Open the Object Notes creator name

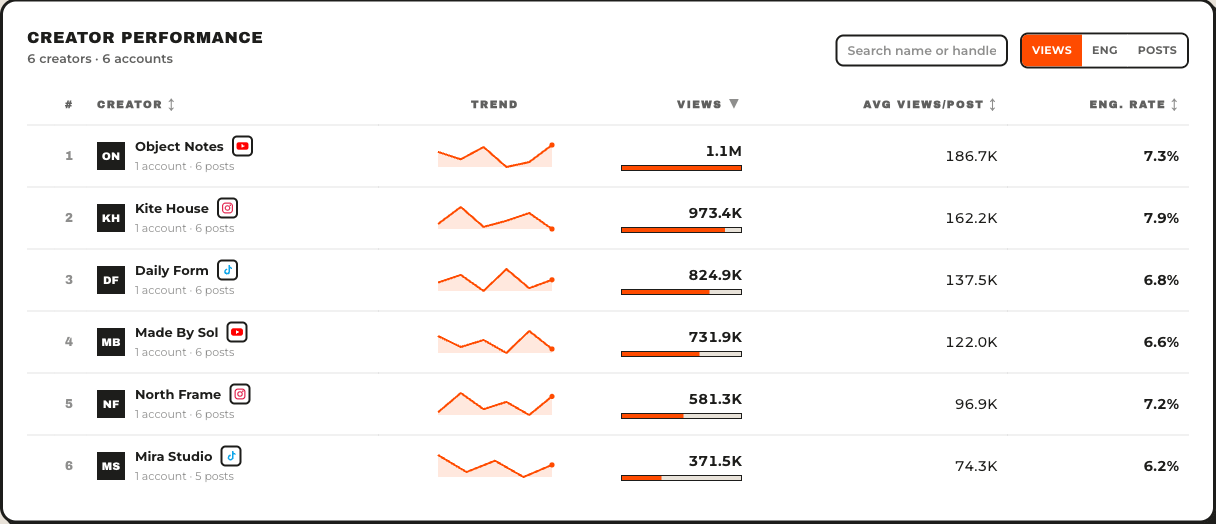[179, 147]
